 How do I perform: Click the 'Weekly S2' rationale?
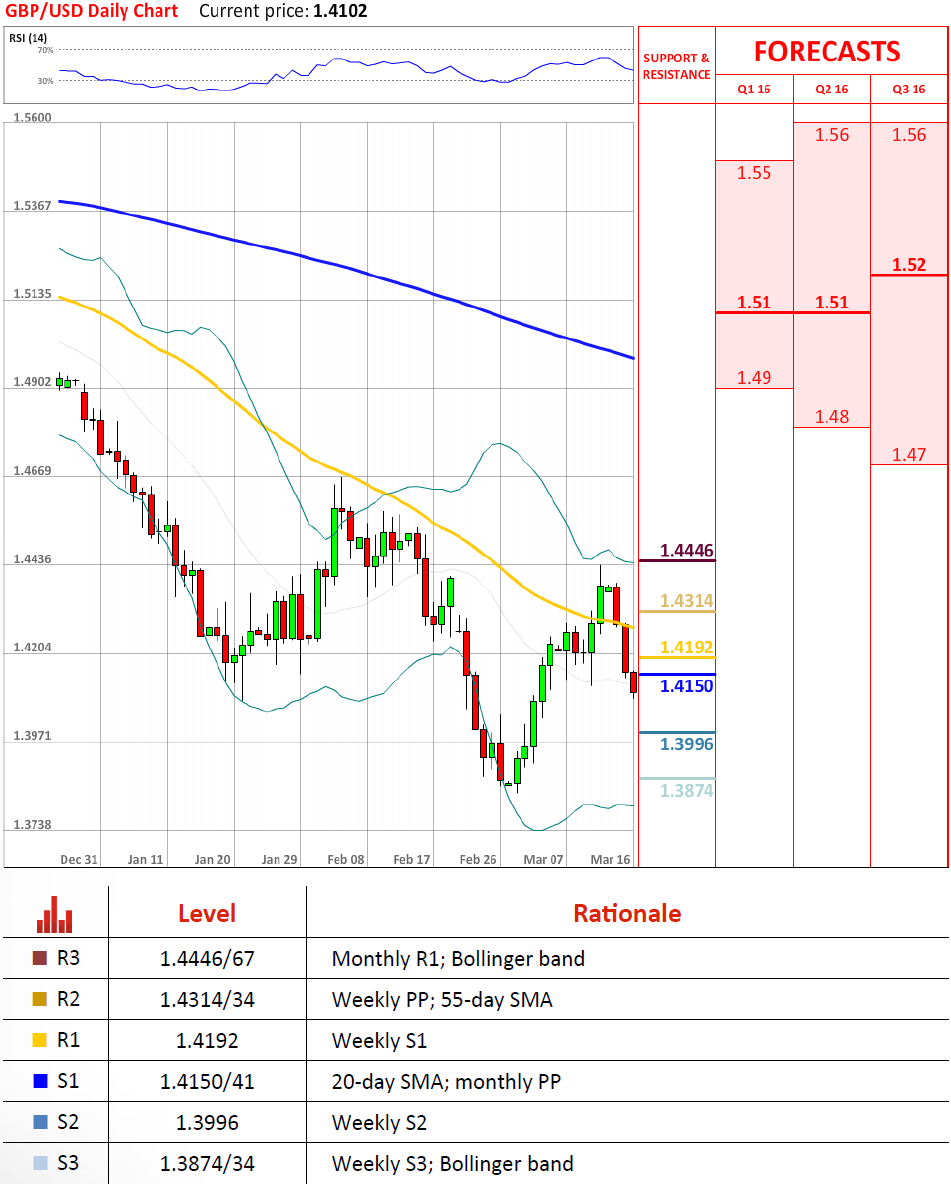(379, 1123)
